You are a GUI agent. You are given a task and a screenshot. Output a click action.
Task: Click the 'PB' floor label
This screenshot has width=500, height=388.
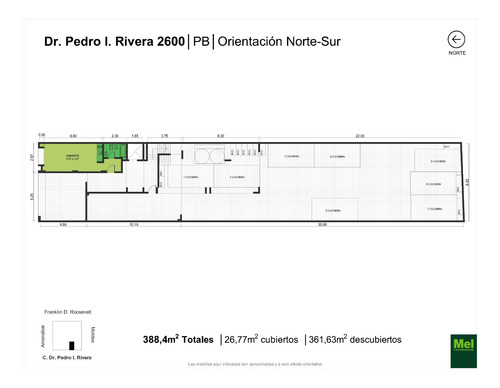tap(201, 42)
